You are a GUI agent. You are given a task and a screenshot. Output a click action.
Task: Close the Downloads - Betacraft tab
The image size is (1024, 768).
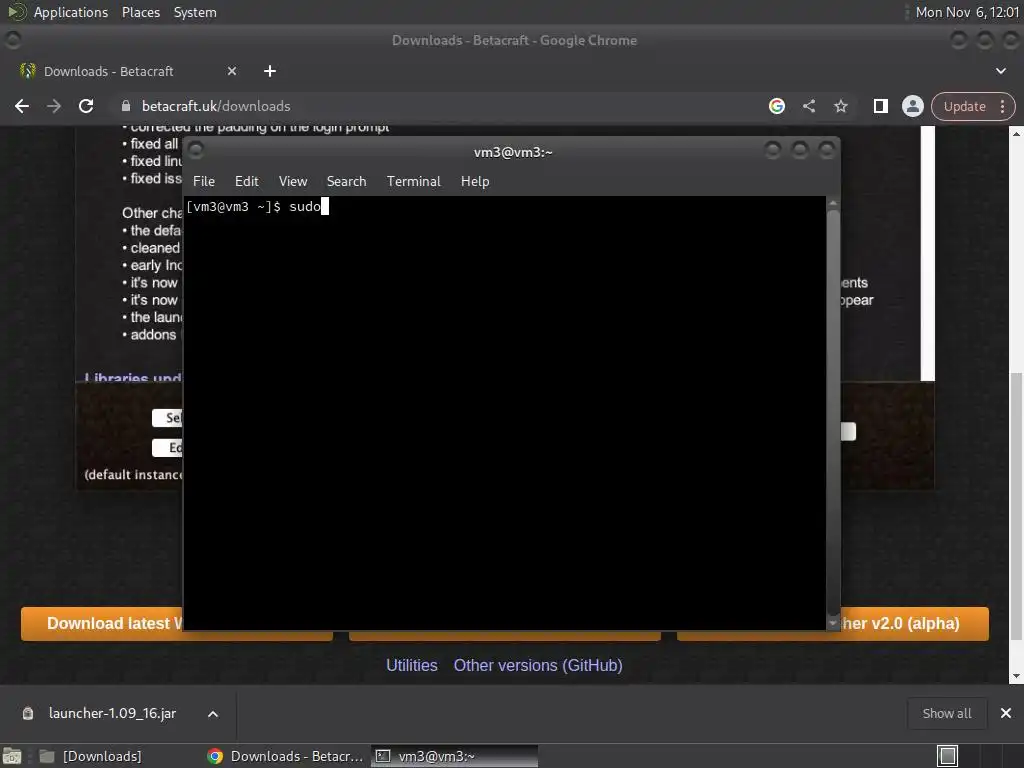[232, 71]
